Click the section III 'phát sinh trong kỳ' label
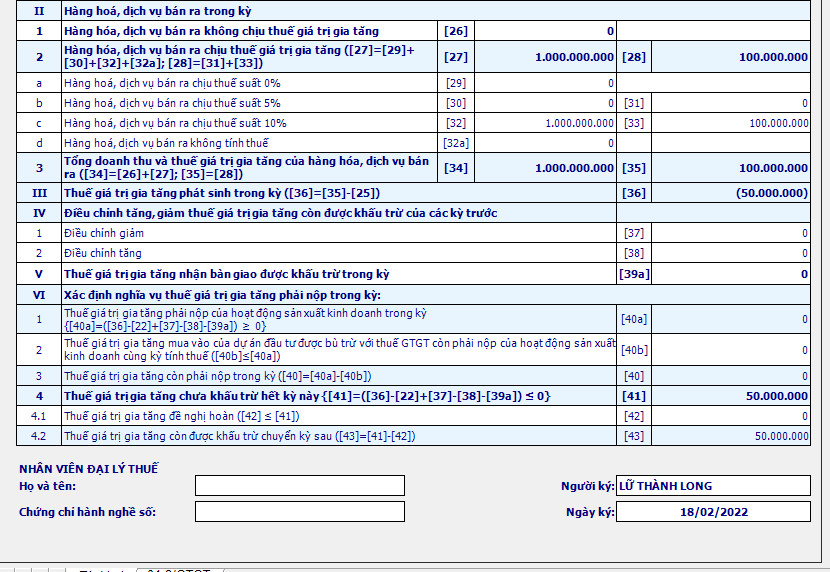The width and height of the screenshot is (830, 572). [x=222, y=193]
